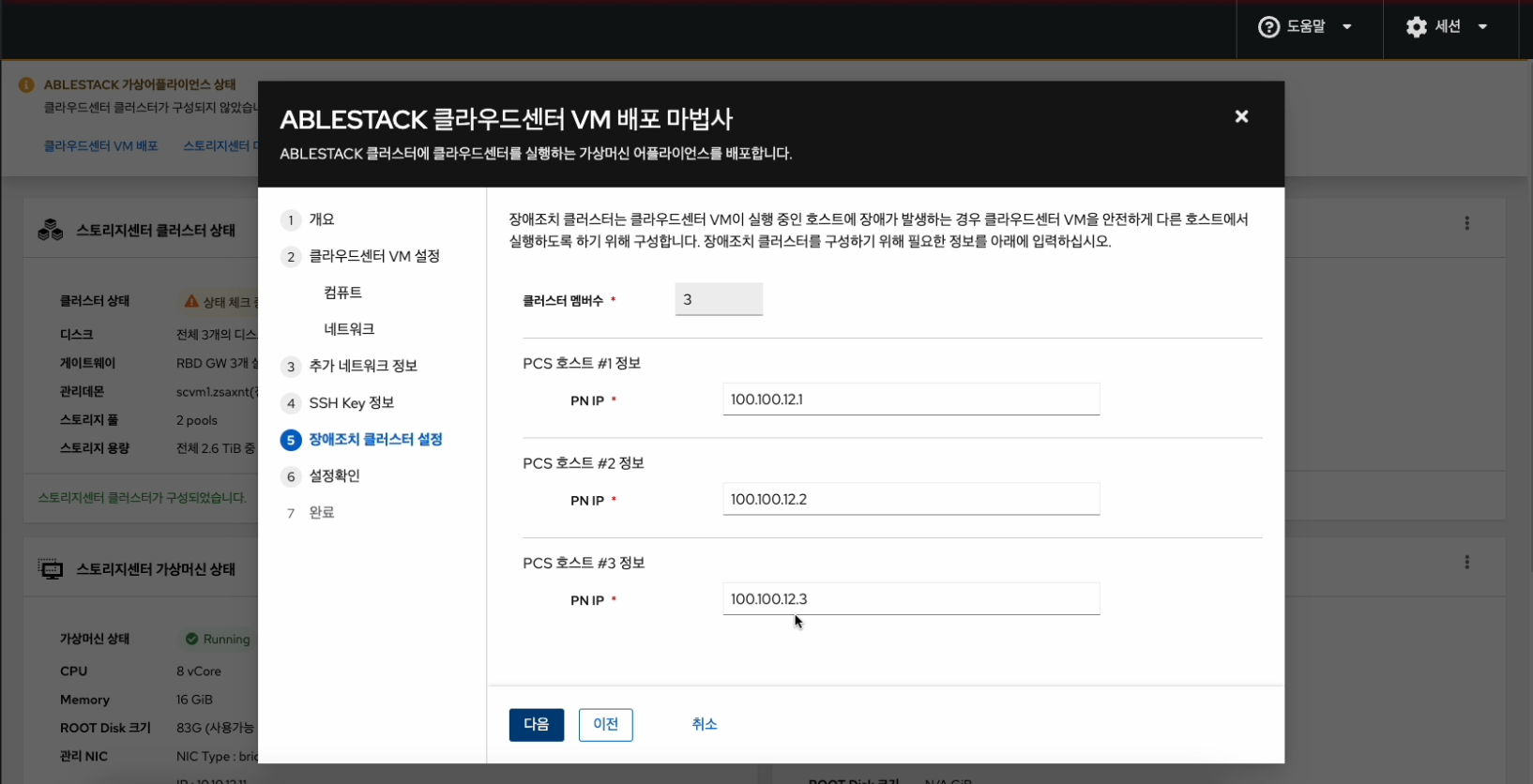The image size is (1533, 784).
Task: Click the 'Running' VM status text
Action: [x=227, y=640]
